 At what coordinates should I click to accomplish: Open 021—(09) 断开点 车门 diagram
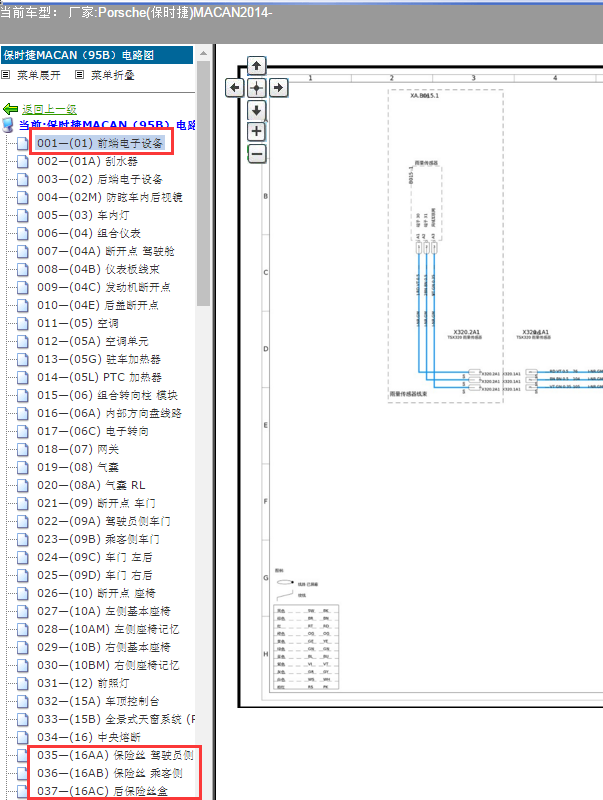pyautogui.click(x=96, y=503)
